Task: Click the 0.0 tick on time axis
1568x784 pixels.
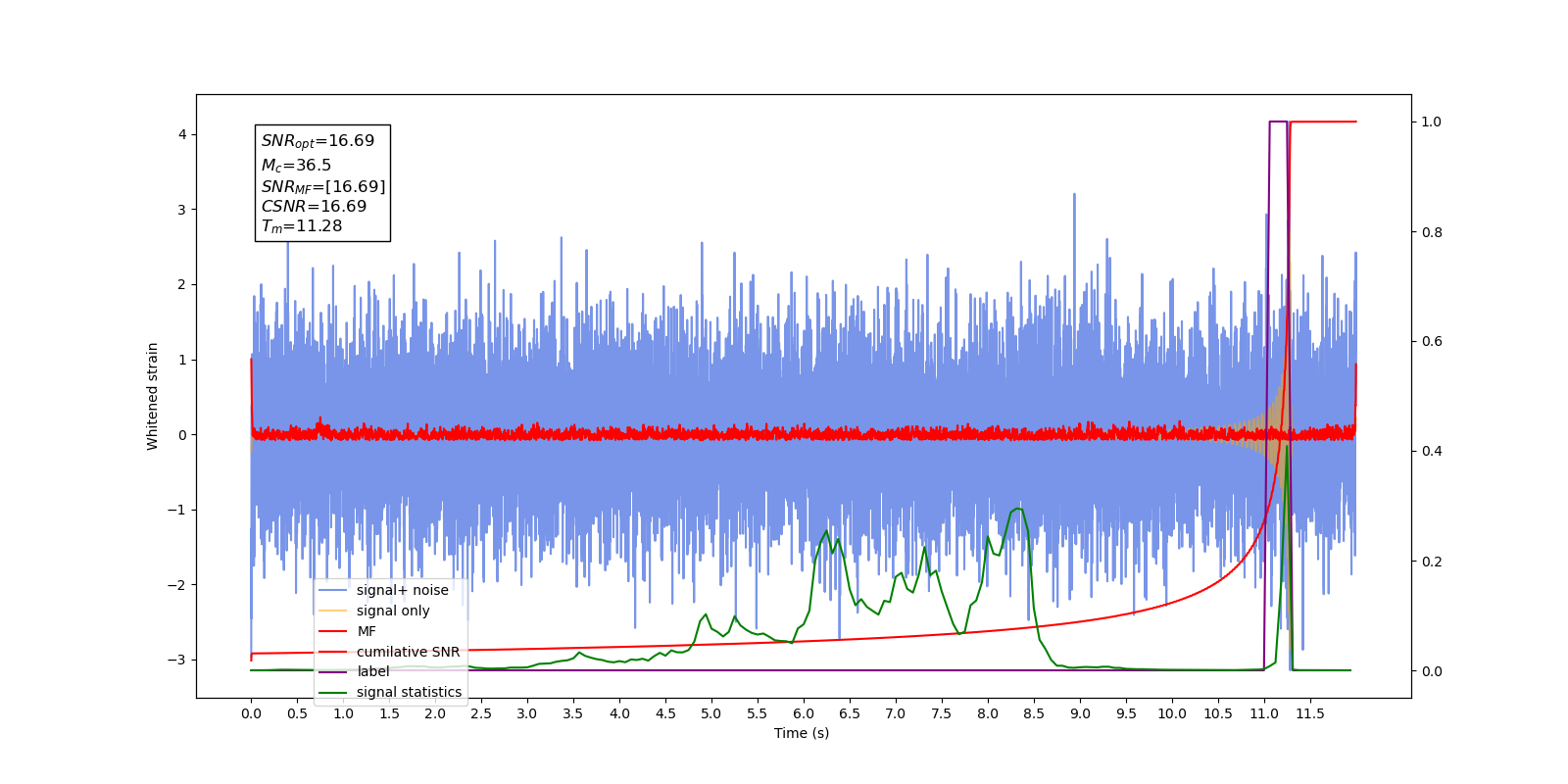Action: 251,713
